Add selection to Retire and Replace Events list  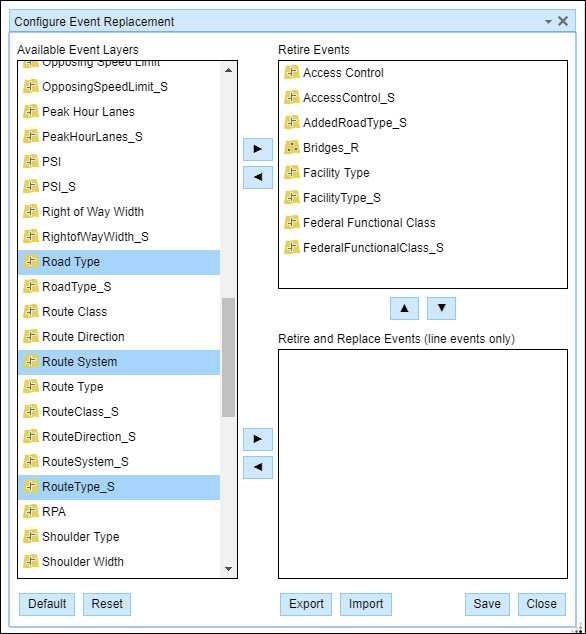tap(258, 439)
